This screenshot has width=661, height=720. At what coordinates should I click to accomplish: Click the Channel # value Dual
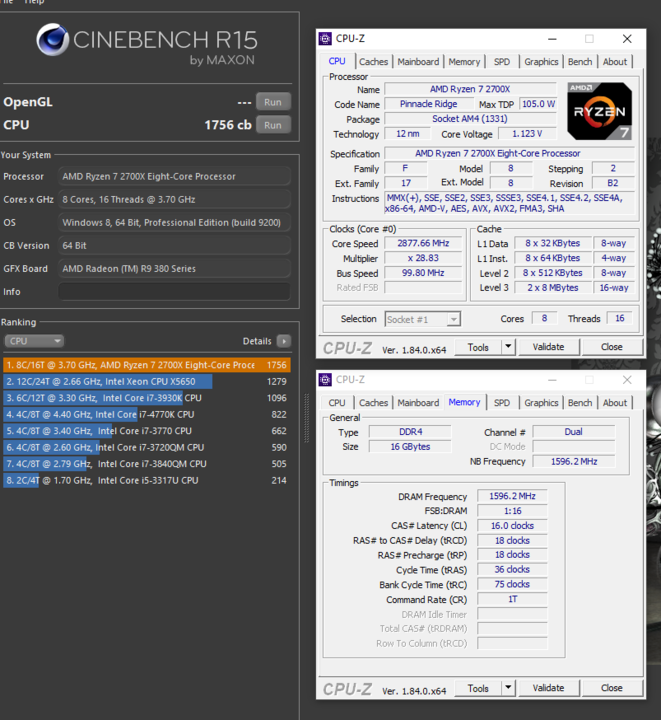point(574,432)
